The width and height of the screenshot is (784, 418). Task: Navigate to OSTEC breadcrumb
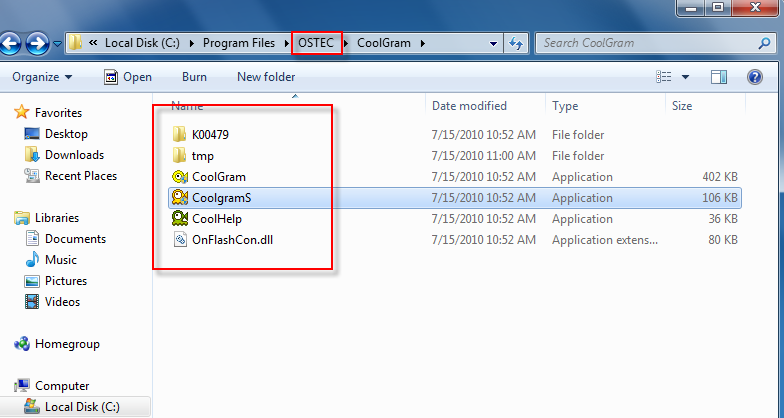pos(316,43)
